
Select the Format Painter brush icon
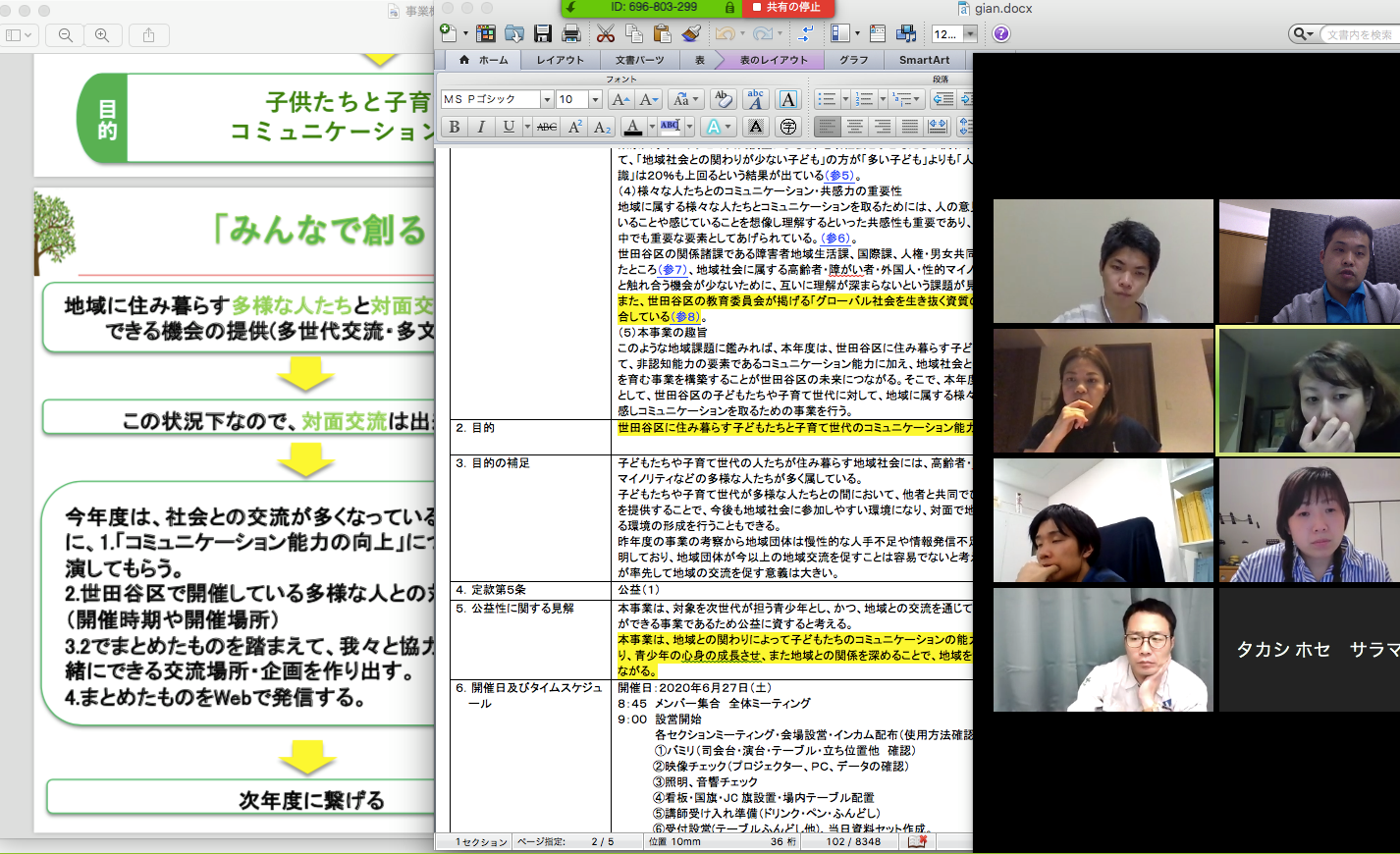click(691, 34)
